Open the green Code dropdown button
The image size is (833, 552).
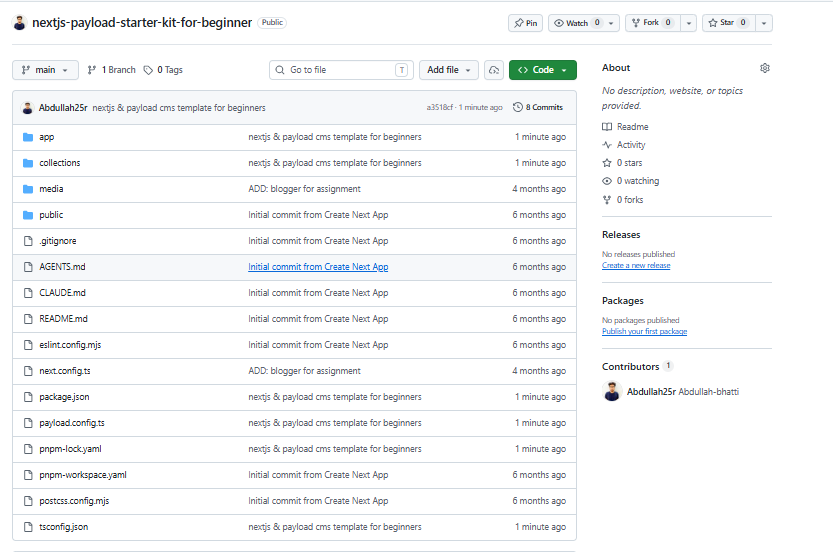click(x=542, y=70)
